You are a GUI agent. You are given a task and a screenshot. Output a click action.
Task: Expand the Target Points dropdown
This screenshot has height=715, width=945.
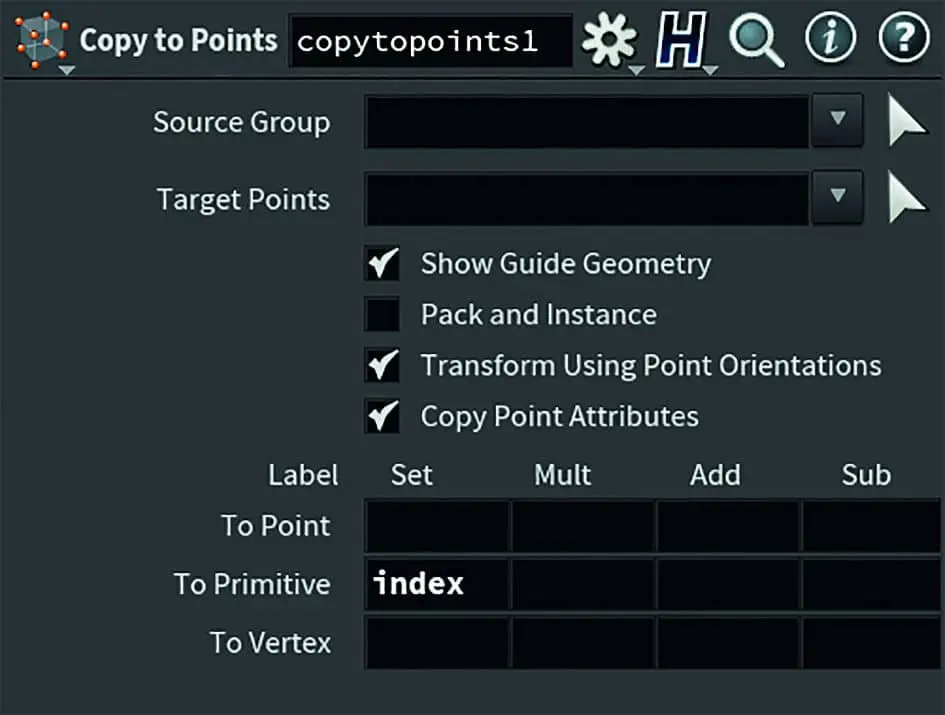tap(838, 200)
